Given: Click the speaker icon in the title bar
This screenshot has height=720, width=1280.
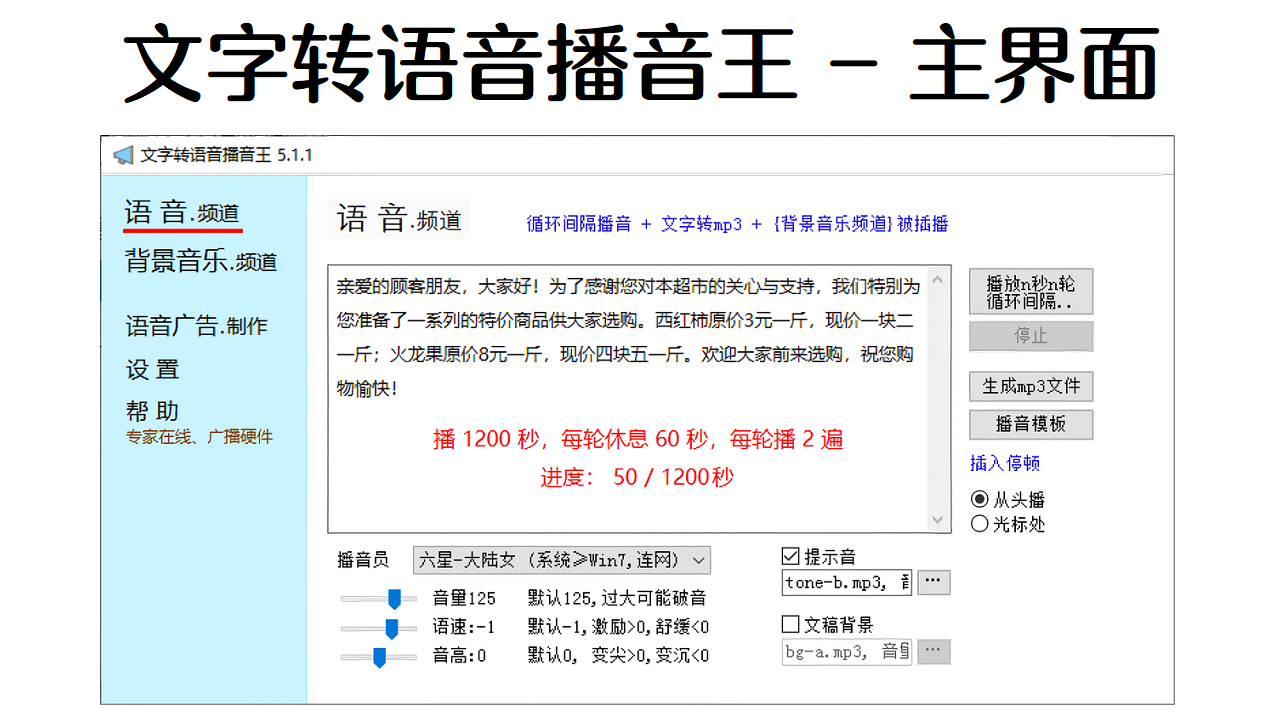Looking at the screenshot, I should pyautogui.click(x=122, y=154).
